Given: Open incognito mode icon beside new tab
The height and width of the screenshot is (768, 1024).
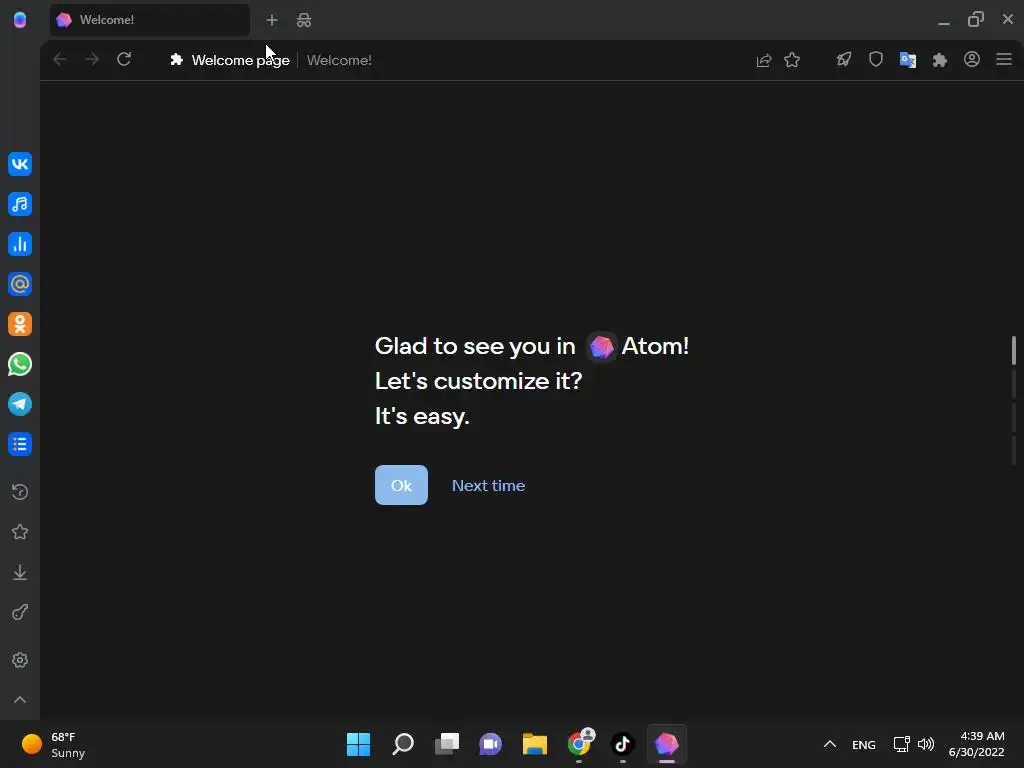Looking at the screenshot, I should pyautogui.click(x=304, y=20).
